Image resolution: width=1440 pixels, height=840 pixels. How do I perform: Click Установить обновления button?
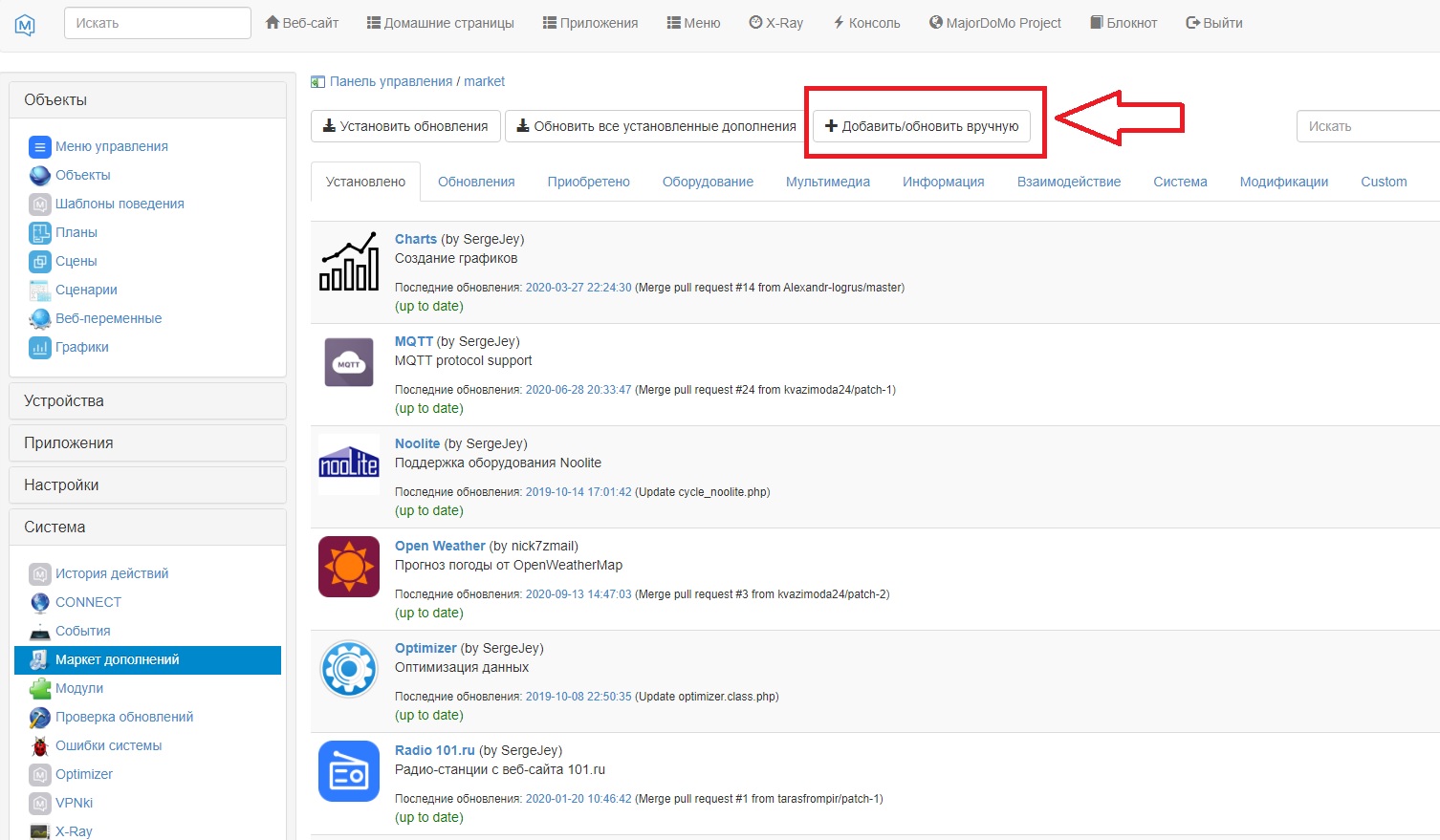coord(405,126)
